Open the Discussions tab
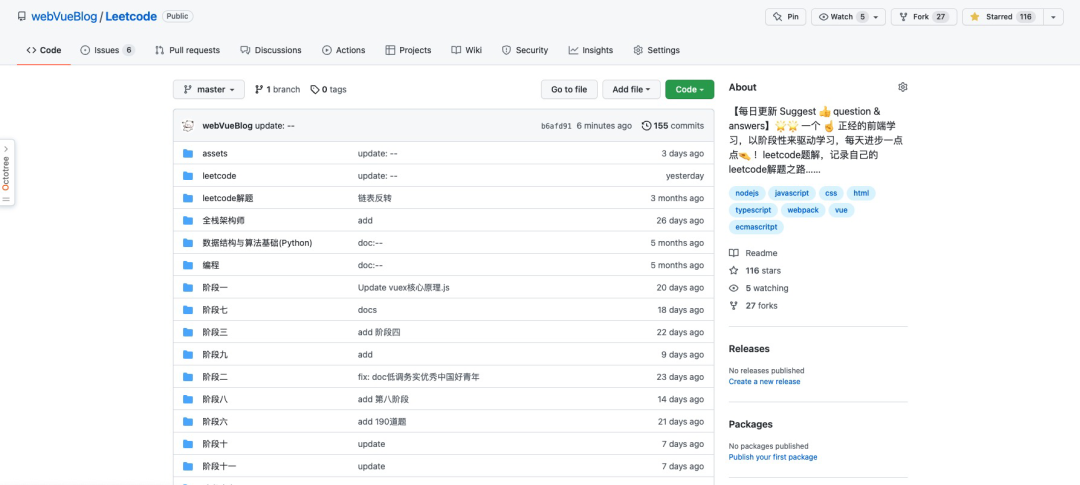This screenshot has height=485, width=1080. [271, 50]
